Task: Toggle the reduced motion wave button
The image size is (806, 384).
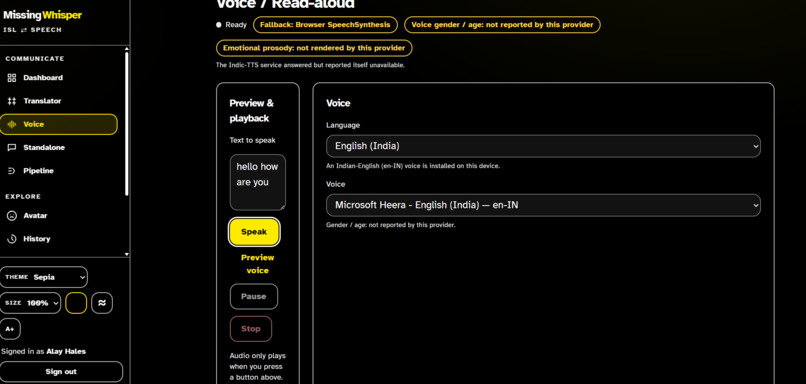Action: point(102,303)
